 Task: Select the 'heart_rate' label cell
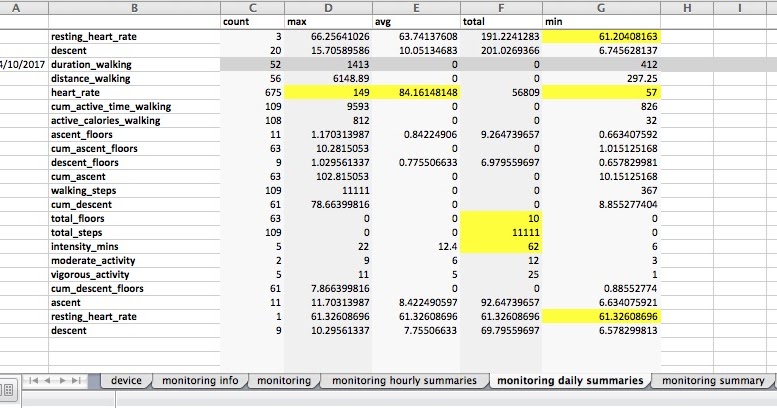pos(134,92)
